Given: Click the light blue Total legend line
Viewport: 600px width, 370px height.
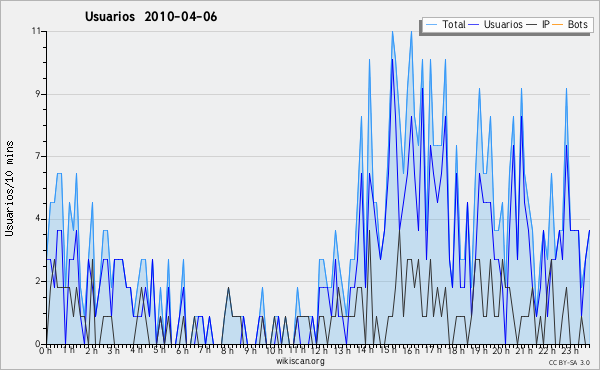Looking at the screenshot, I should pyautogui.click(x=431, y=25).
